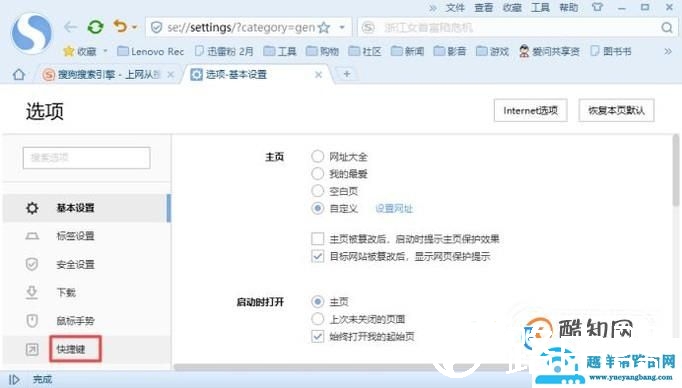Click the search box with placeholder text

(x=518, y=28)
